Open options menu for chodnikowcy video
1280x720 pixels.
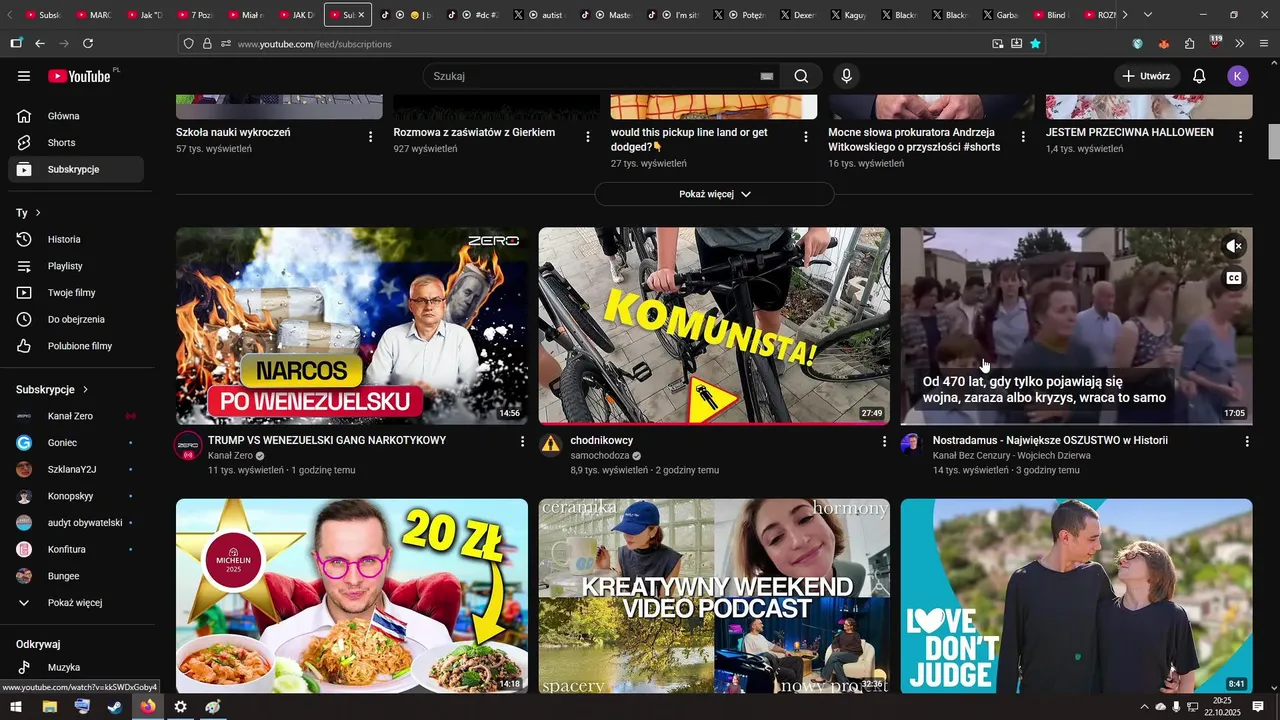tap(884, 441)
